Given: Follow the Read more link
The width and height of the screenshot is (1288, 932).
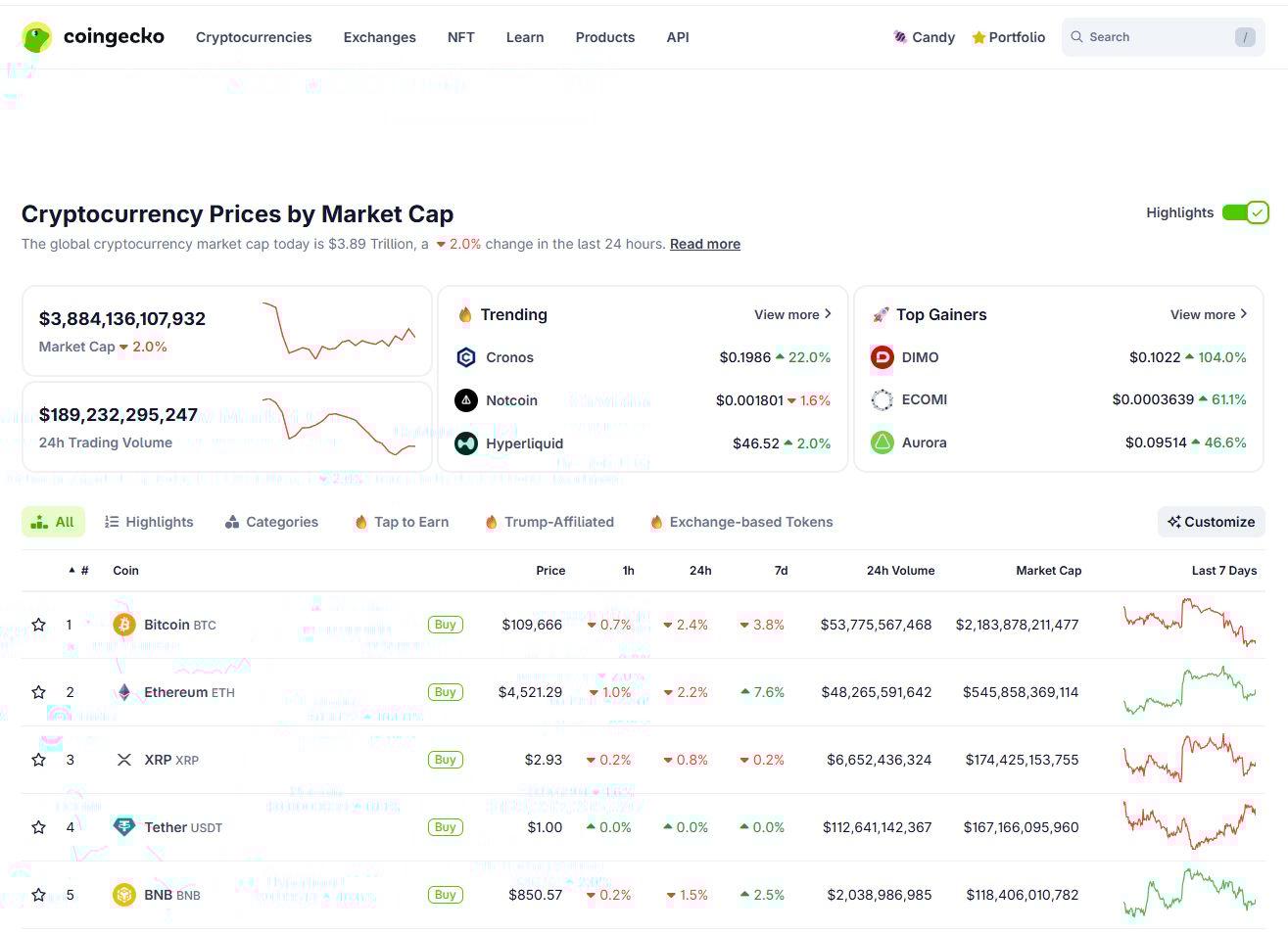Looking at the screenshot, I should point(705,244).
